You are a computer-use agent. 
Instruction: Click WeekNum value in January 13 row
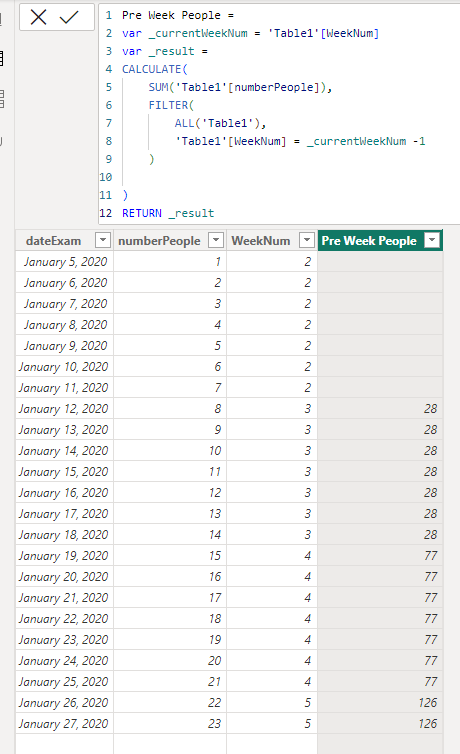click(x=272, y=430)
